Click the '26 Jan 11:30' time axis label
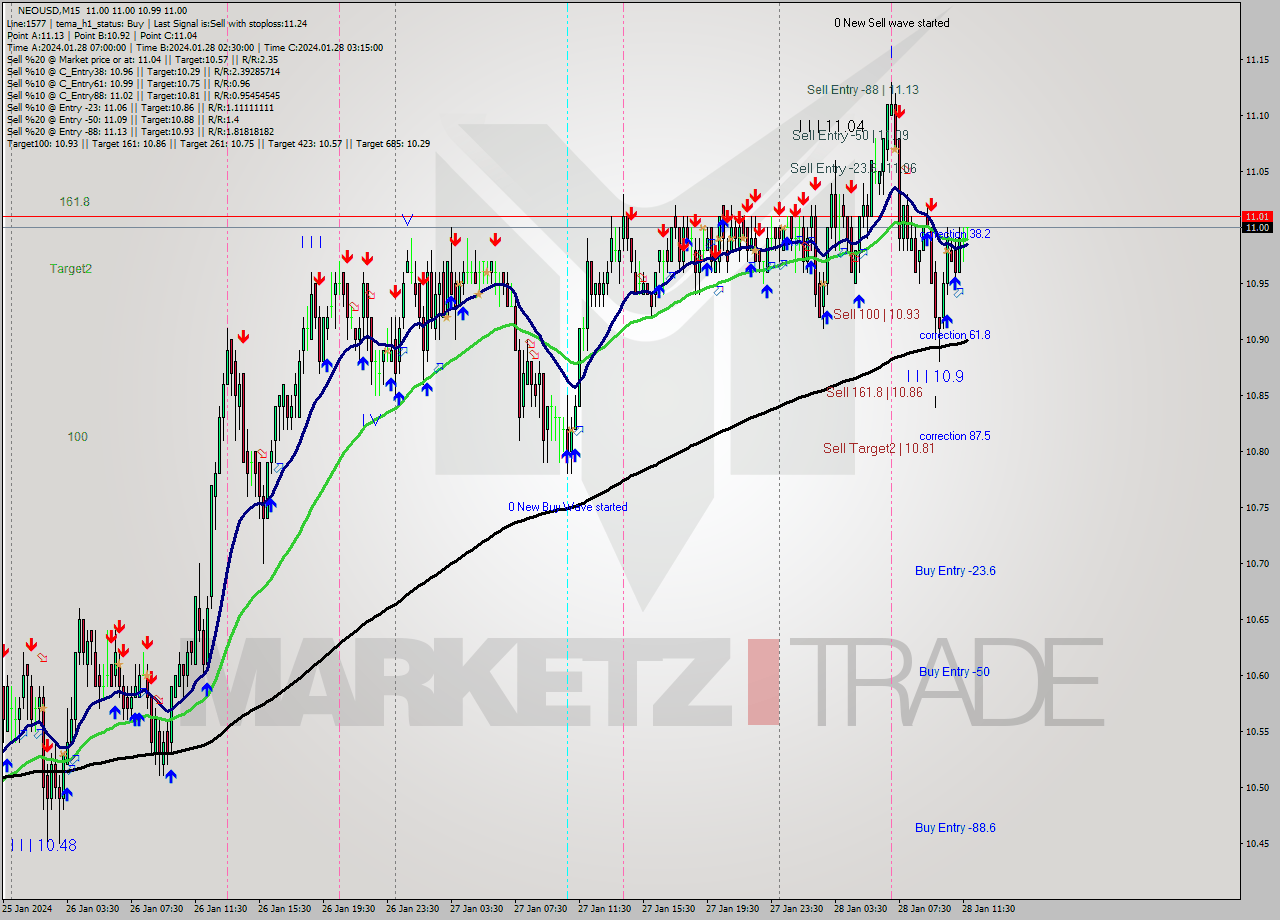1280x920 pixels. [222, 909]
